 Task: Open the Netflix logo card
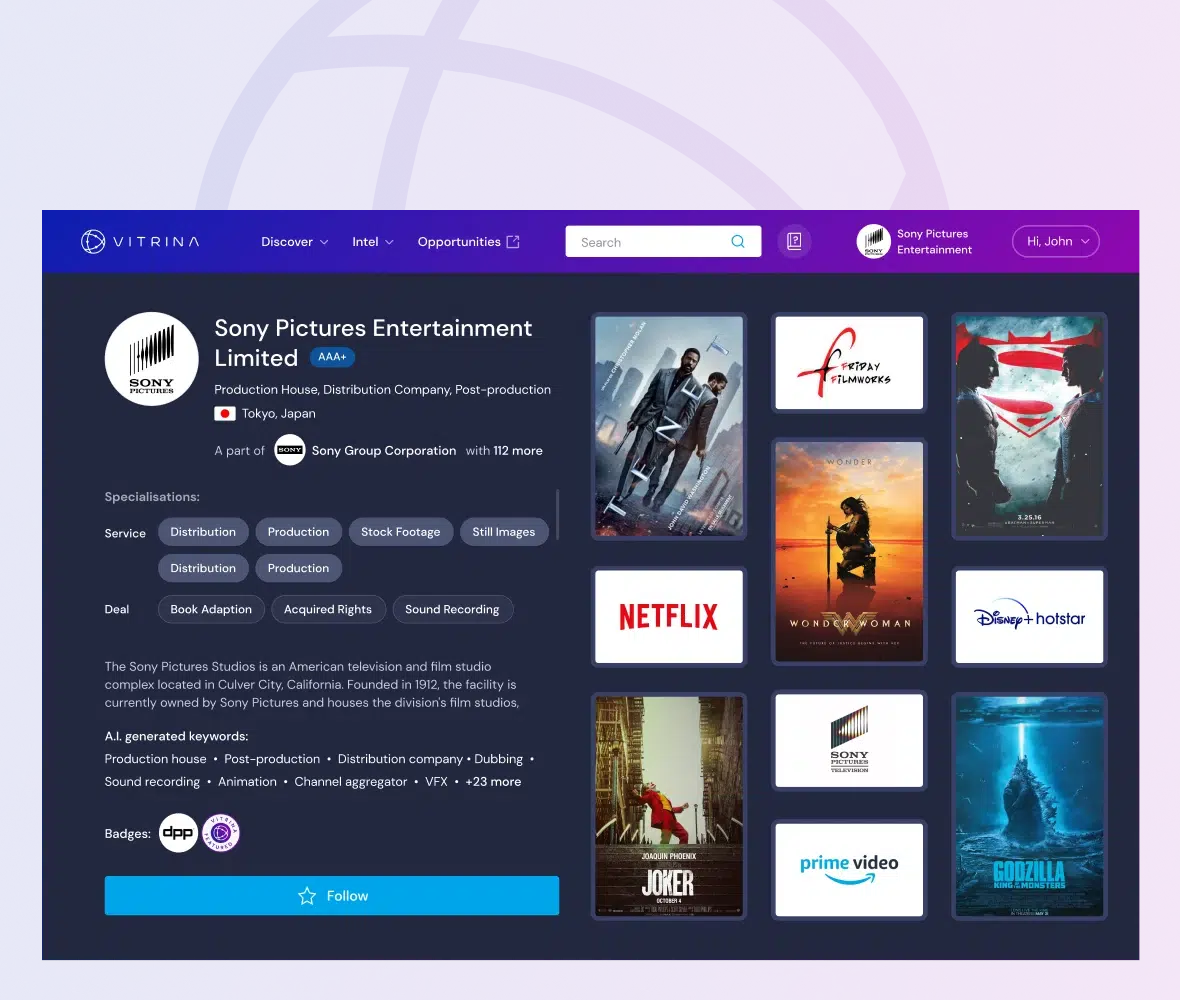tap(669, 616)
